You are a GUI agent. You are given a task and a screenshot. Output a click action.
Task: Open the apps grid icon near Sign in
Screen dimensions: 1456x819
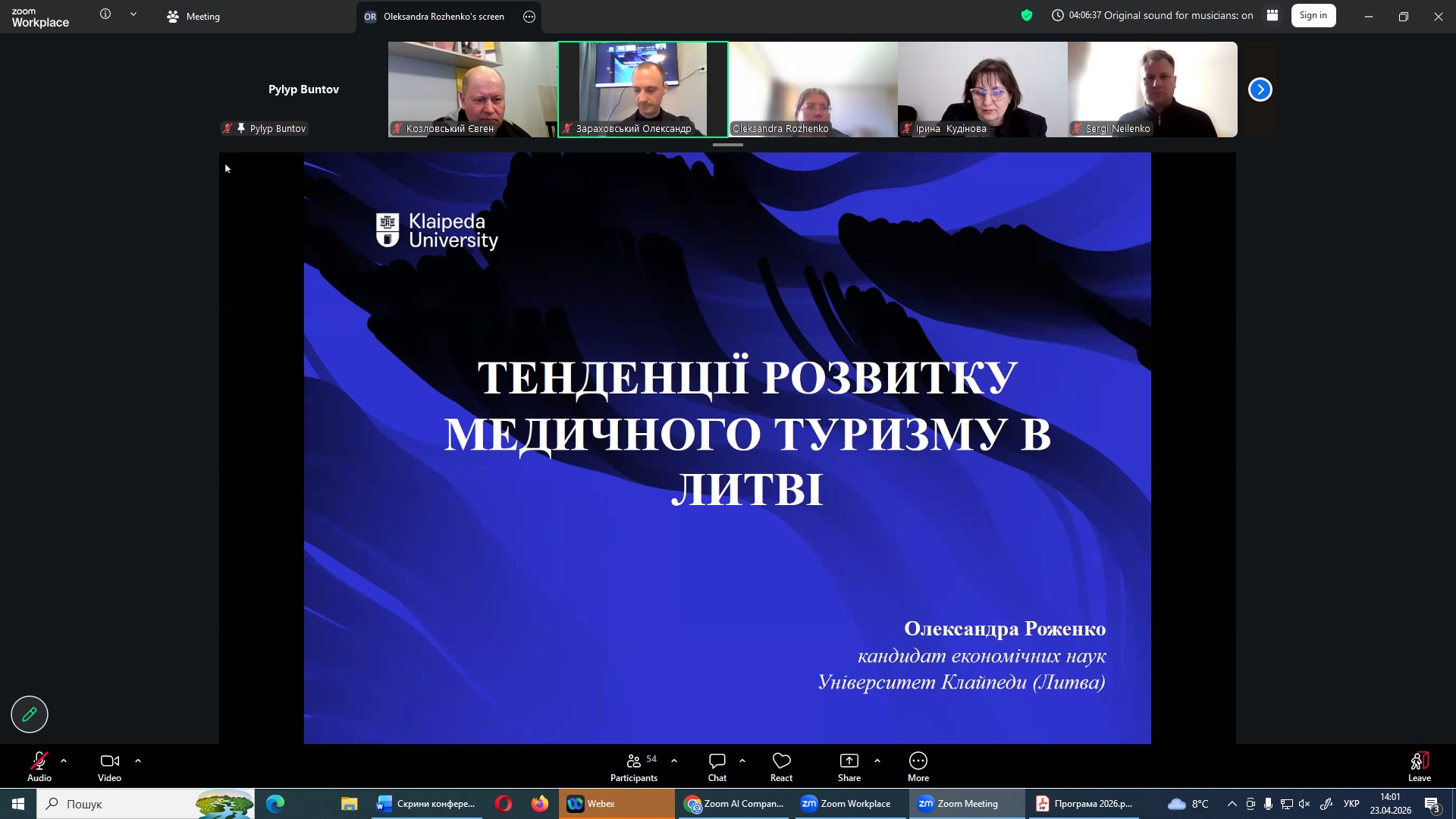1272,15
